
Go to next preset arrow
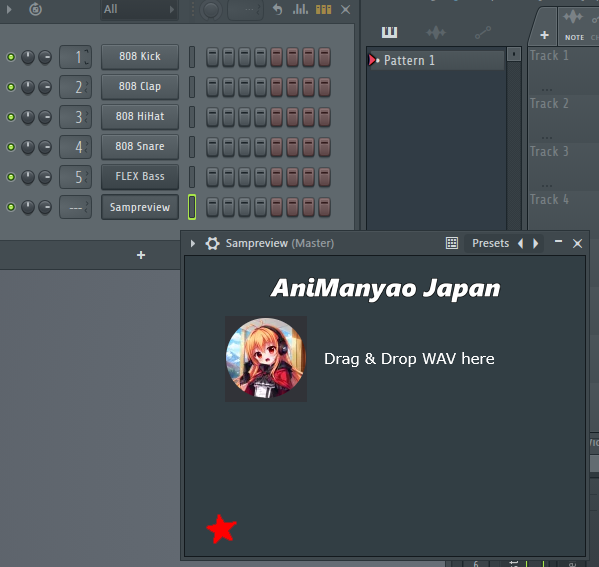(536, 243)
